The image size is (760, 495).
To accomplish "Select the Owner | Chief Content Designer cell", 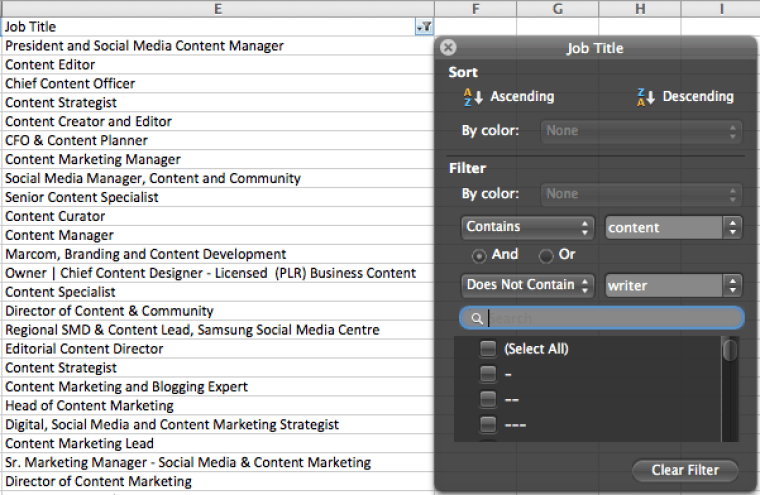I will coord(218,273).
